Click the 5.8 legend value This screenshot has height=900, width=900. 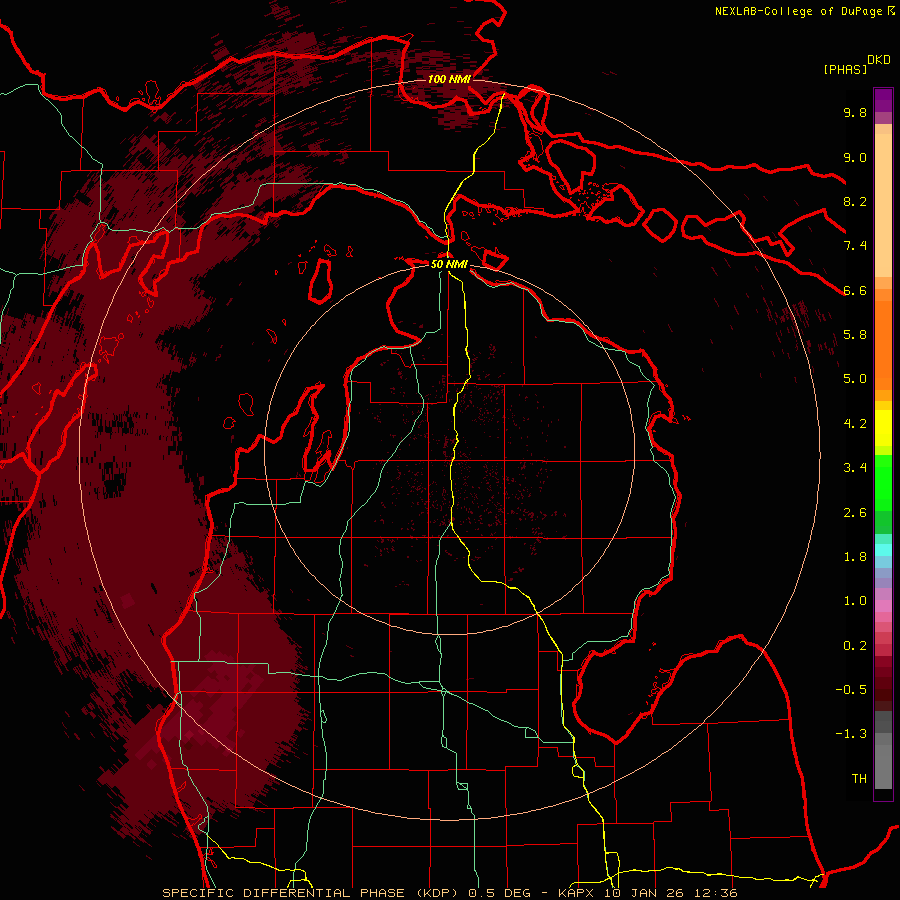point(855,335)
